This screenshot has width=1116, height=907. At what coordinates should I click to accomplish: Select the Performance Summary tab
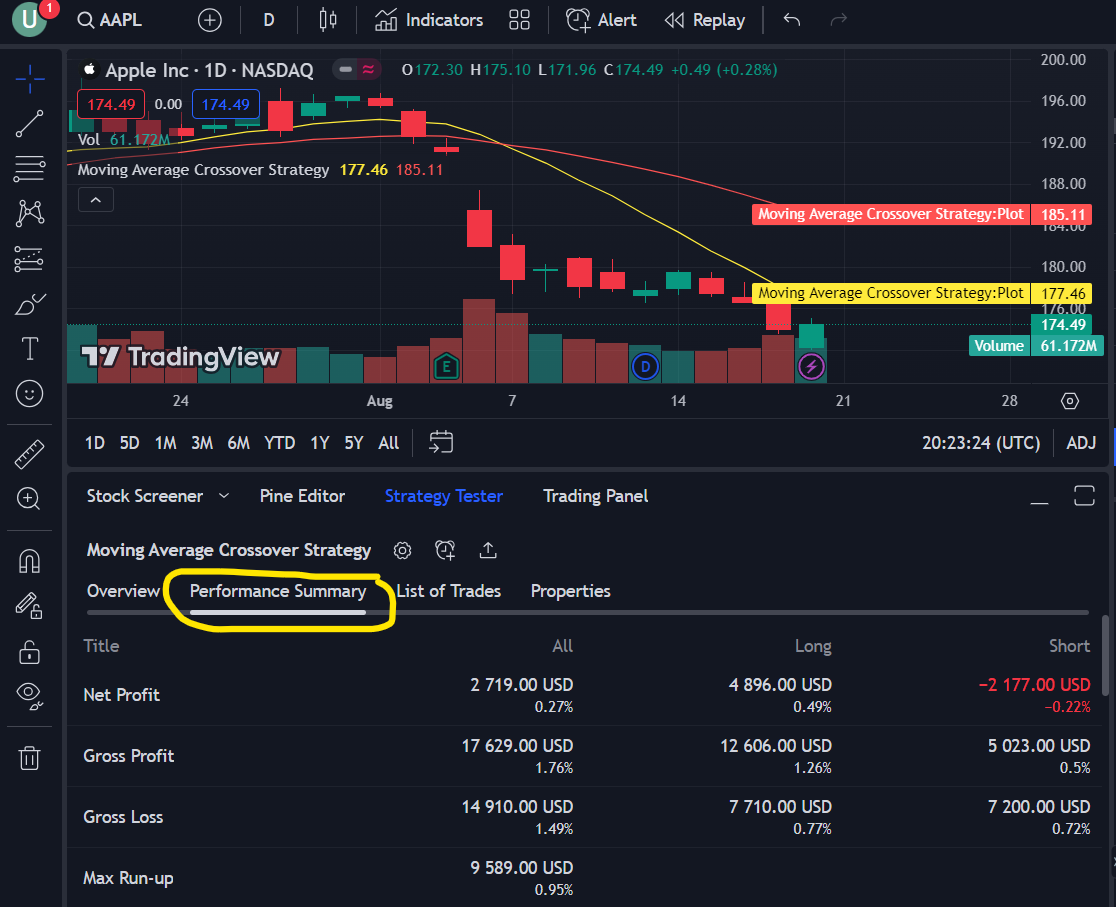coord(278,591)
